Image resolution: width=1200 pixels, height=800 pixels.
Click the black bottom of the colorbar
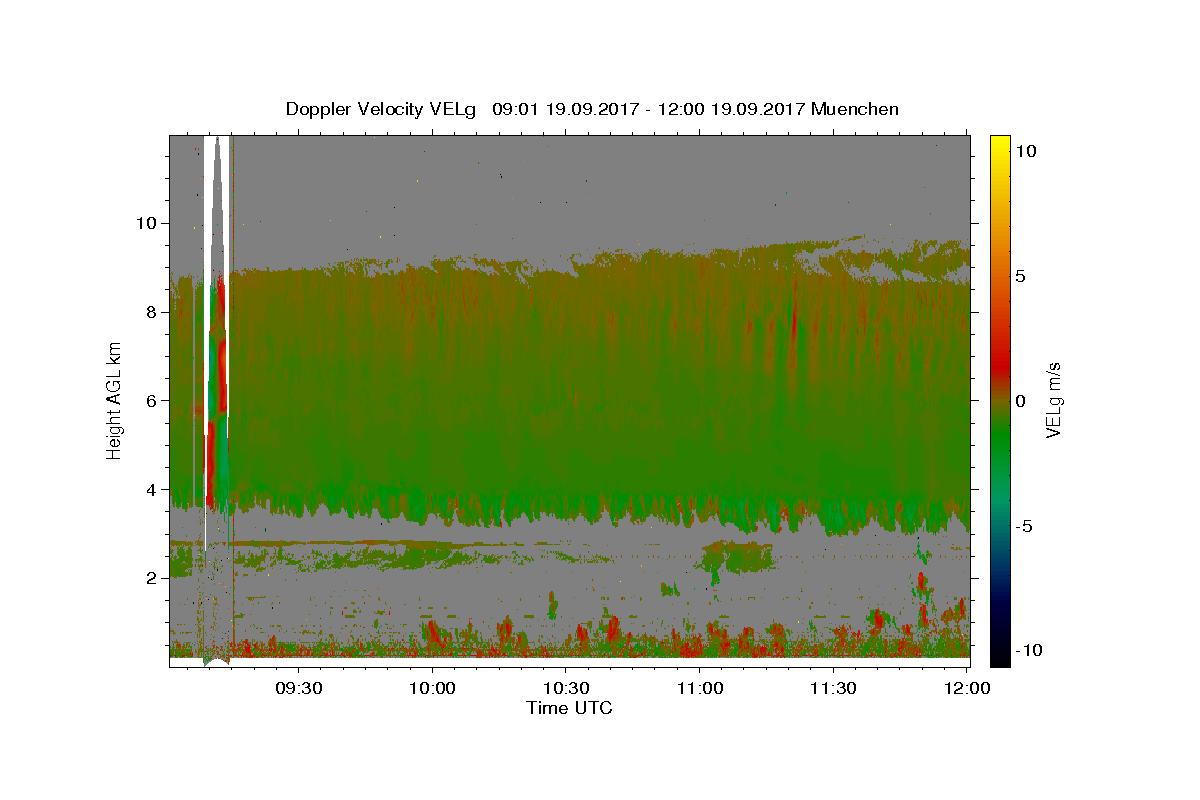pyautogui.click(x=1000, y=657)
